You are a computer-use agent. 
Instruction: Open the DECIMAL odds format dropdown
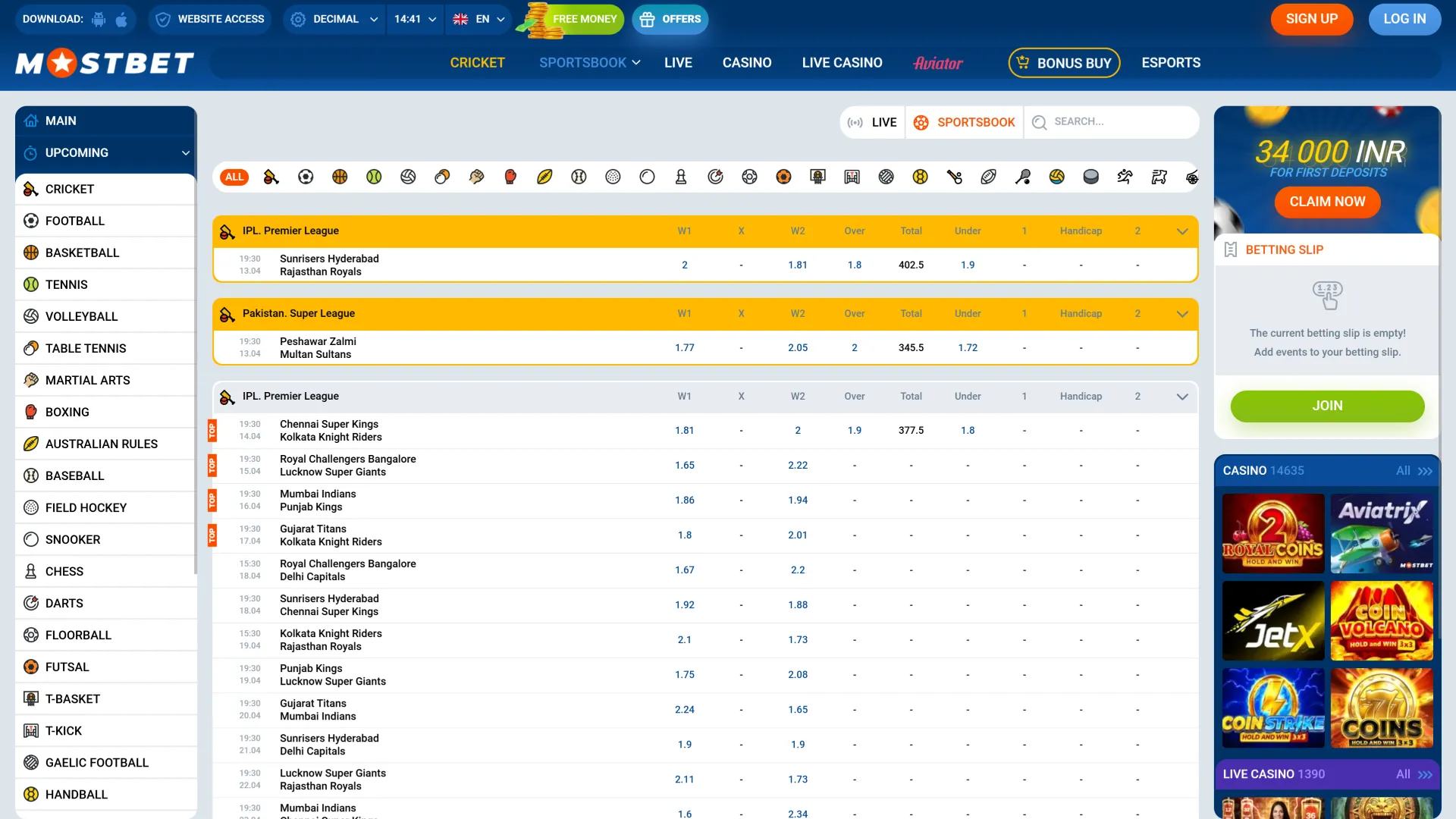pos(334,19)
